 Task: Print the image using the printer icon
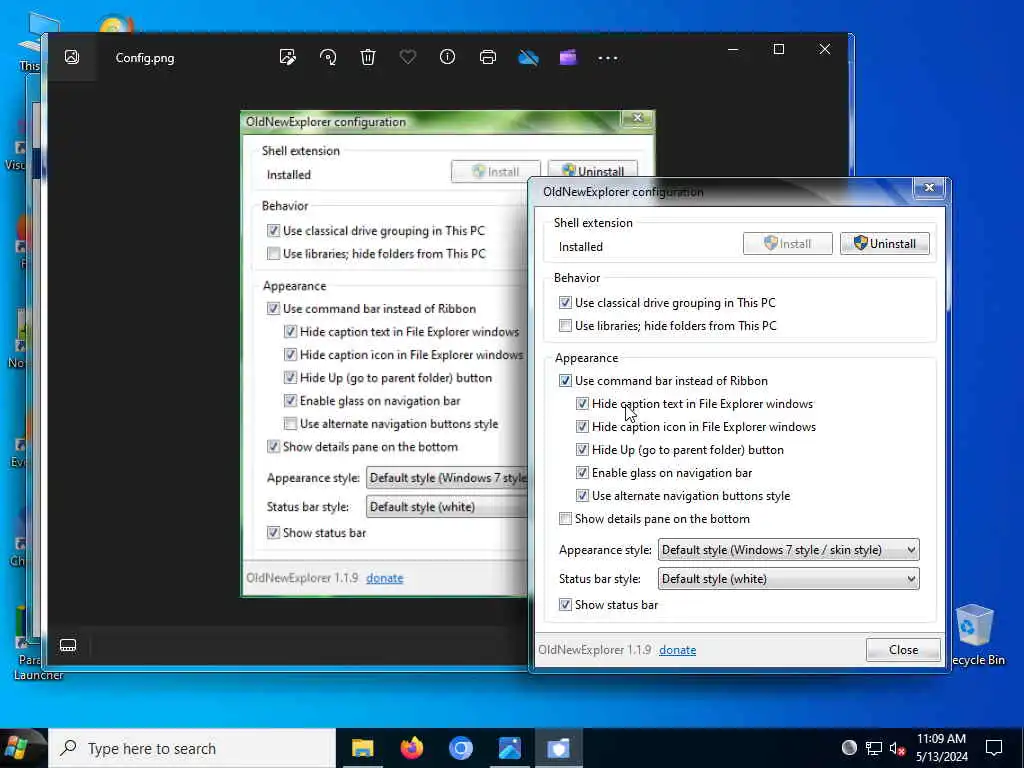488,57
